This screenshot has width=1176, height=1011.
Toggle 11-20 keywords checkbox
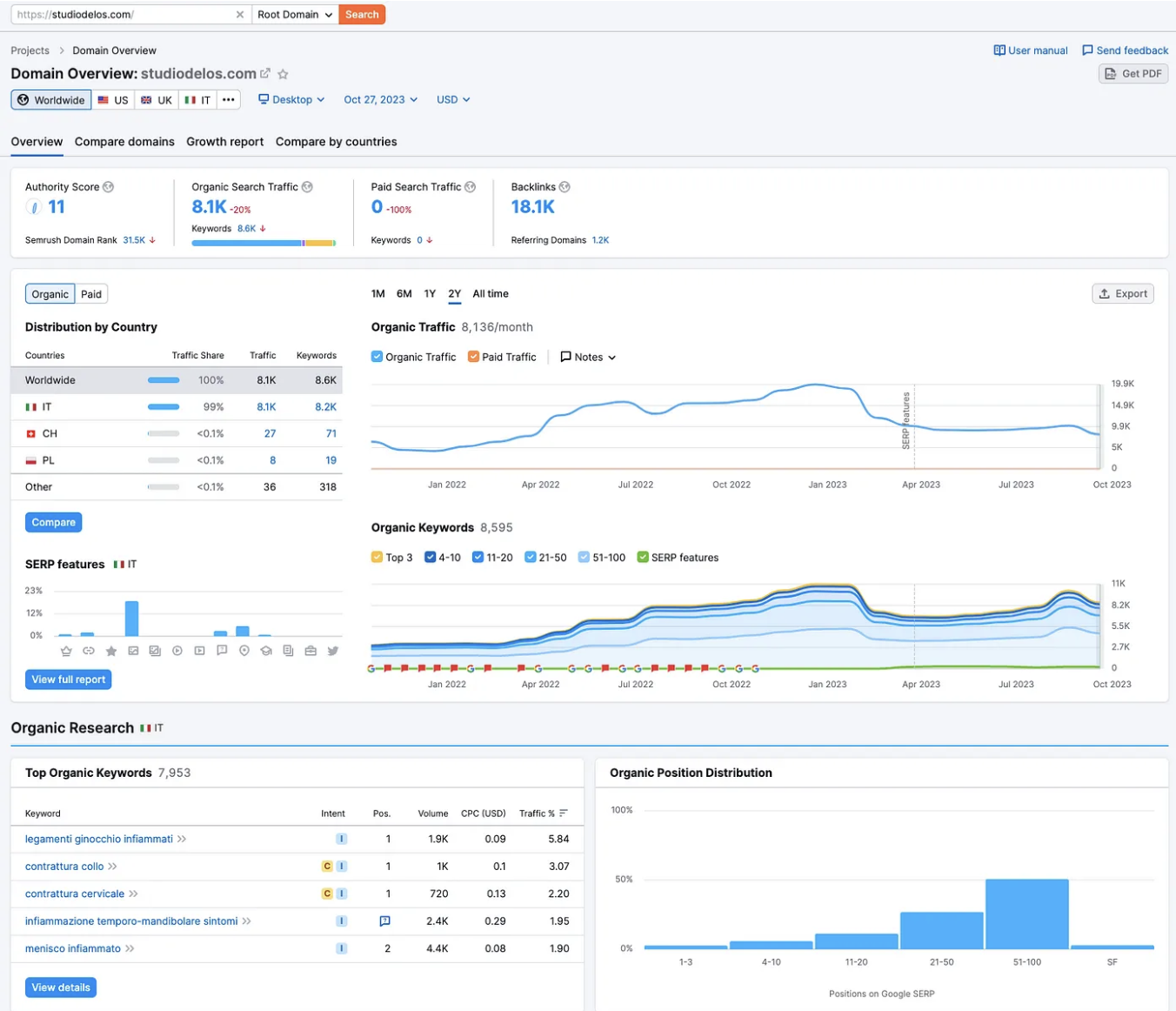(x=478, y=558)
